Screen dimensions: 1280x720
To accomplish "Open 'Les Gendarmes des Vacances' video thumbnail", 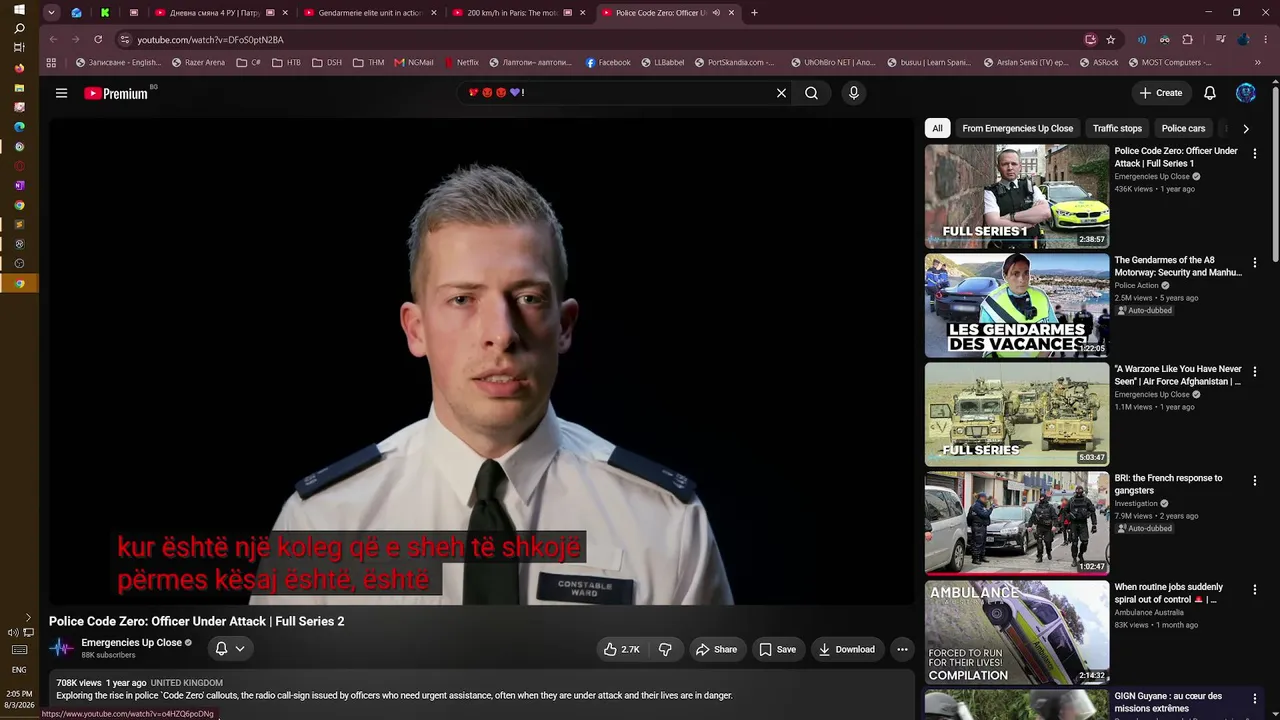I will point(1016,305).
